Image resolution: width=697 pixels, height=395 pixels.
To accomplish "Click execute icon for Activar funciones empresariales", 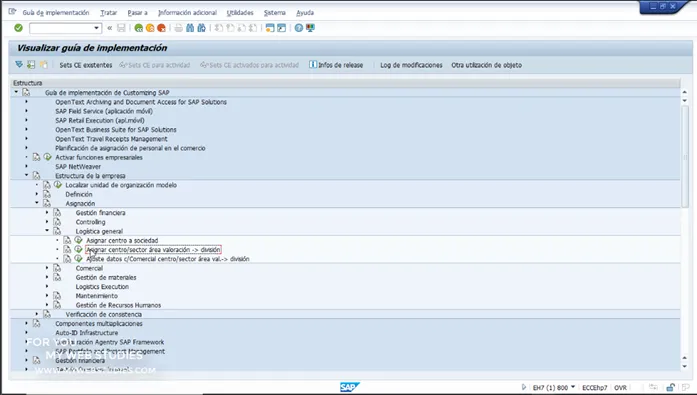I will [48, 157].
